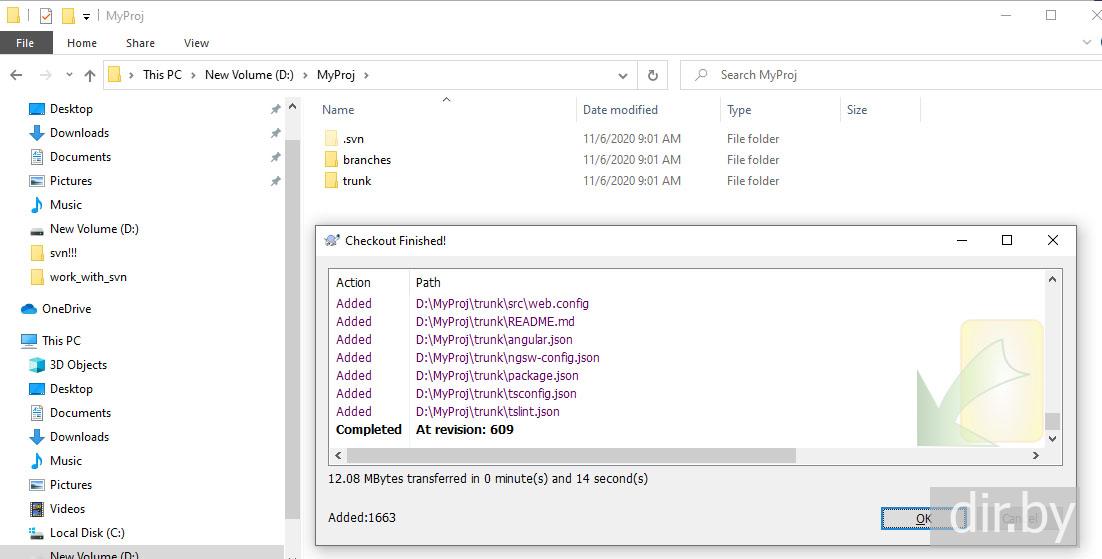Open the File menu
Screen dimensions: 1102x559
pyautogui.click(x=25, y=43)
